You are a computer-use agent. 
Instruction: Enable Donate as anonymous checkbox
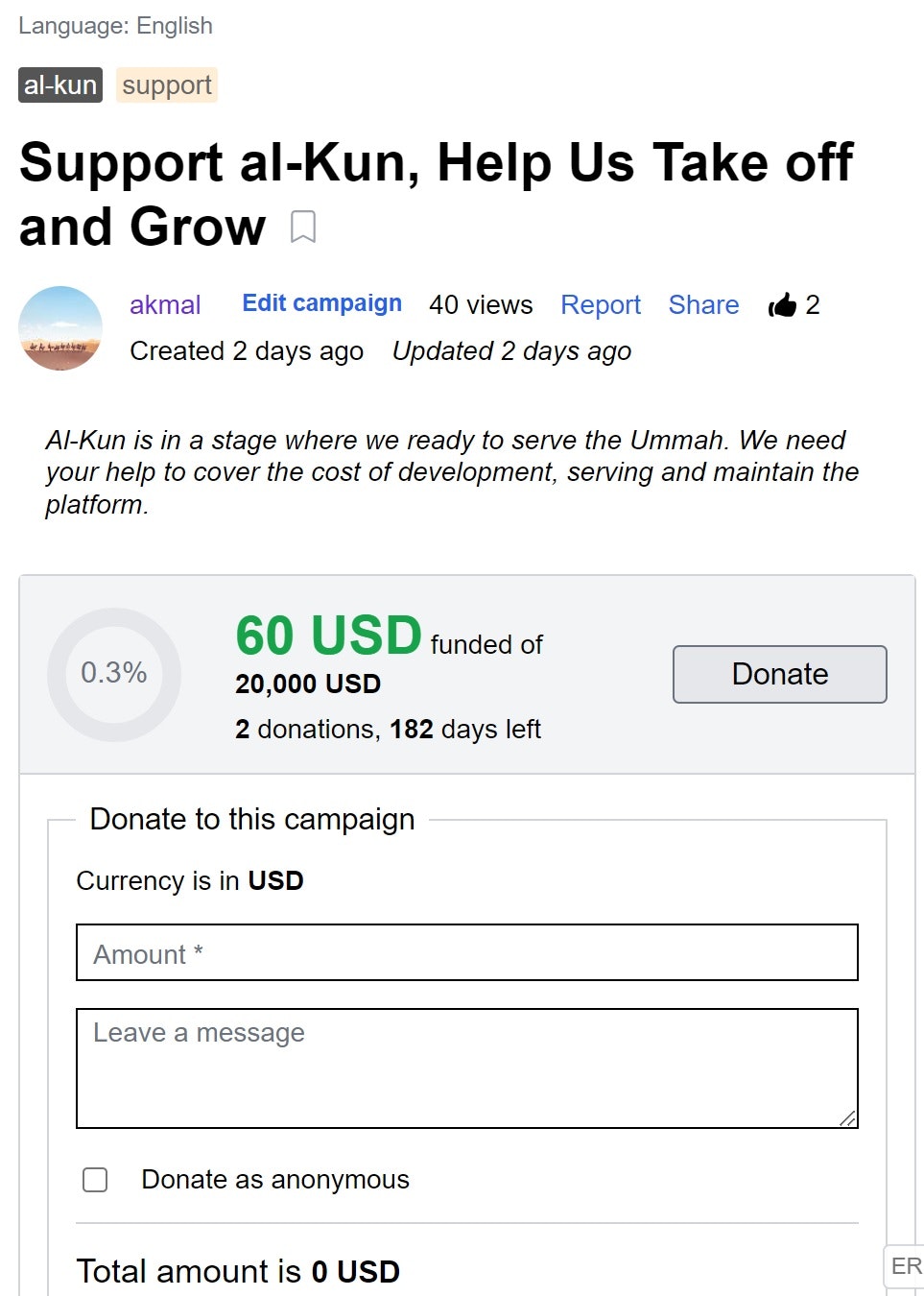(95, 1180)
